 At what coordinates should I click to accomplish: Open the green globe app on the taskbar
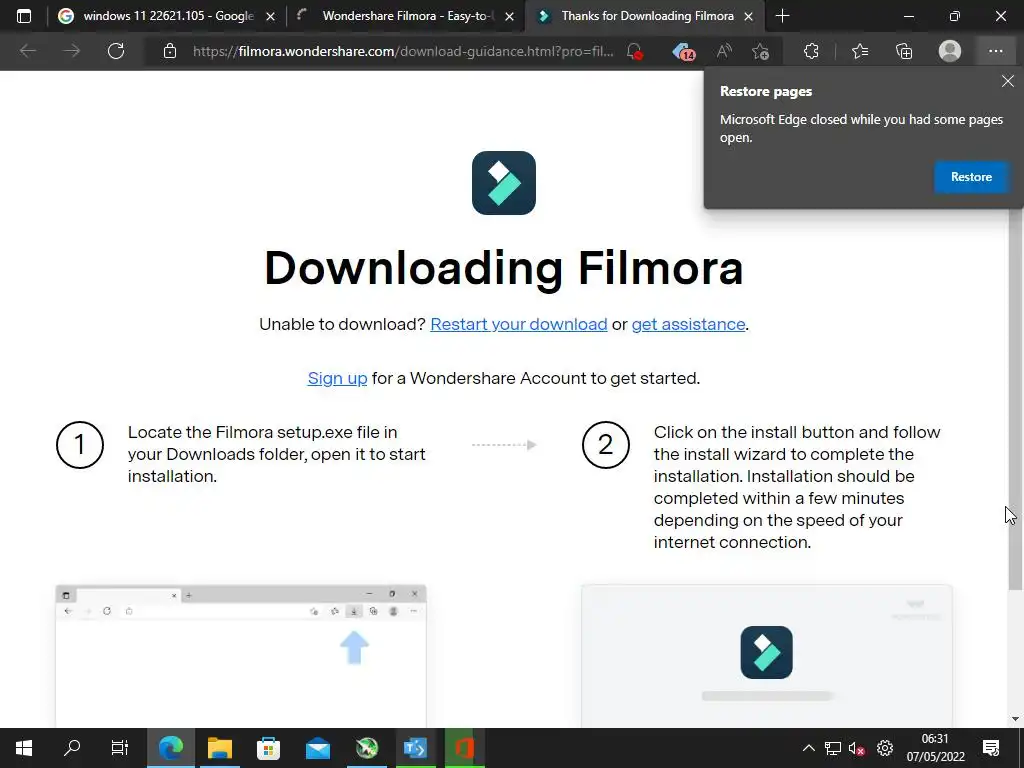tap(366, 748)
